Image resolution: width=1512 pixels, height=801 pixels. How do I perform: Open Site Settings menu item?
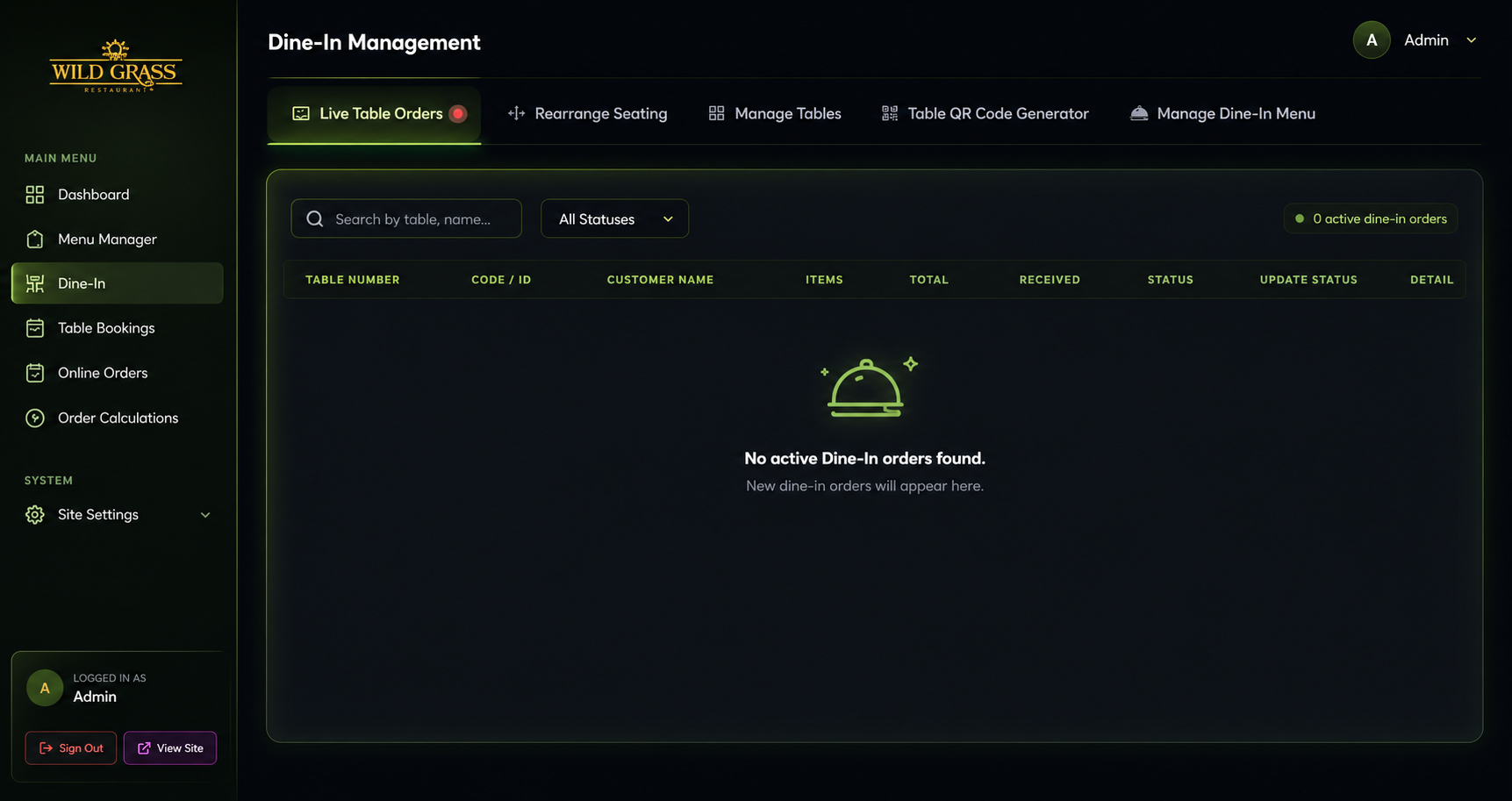pyautogui.click(x=118, y=515)
